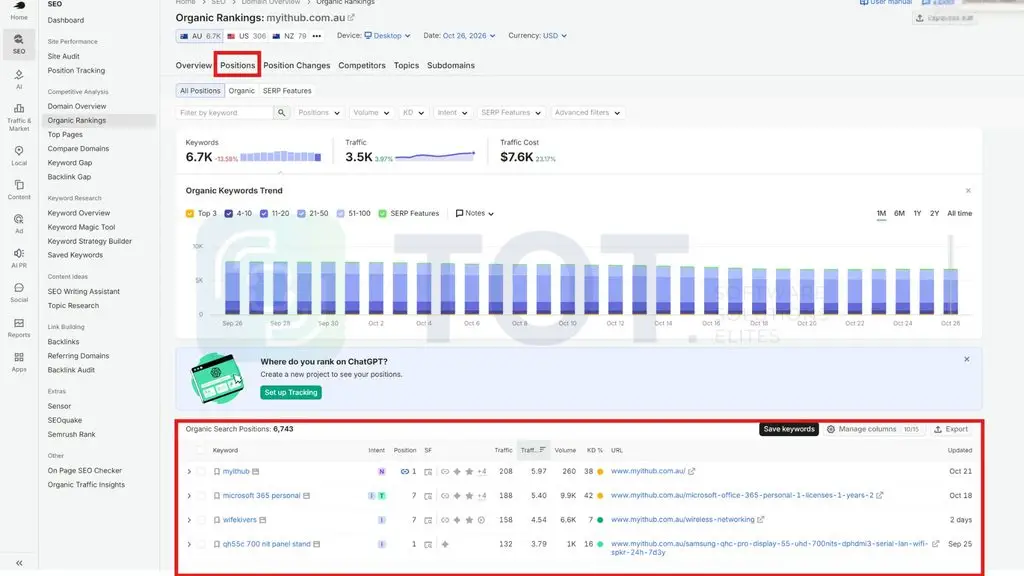The height and width of the screenshot is (576, 1024).
Task: Open the Date Oct 26, 2026 dropdown
Action: click(x=469, y=36)
